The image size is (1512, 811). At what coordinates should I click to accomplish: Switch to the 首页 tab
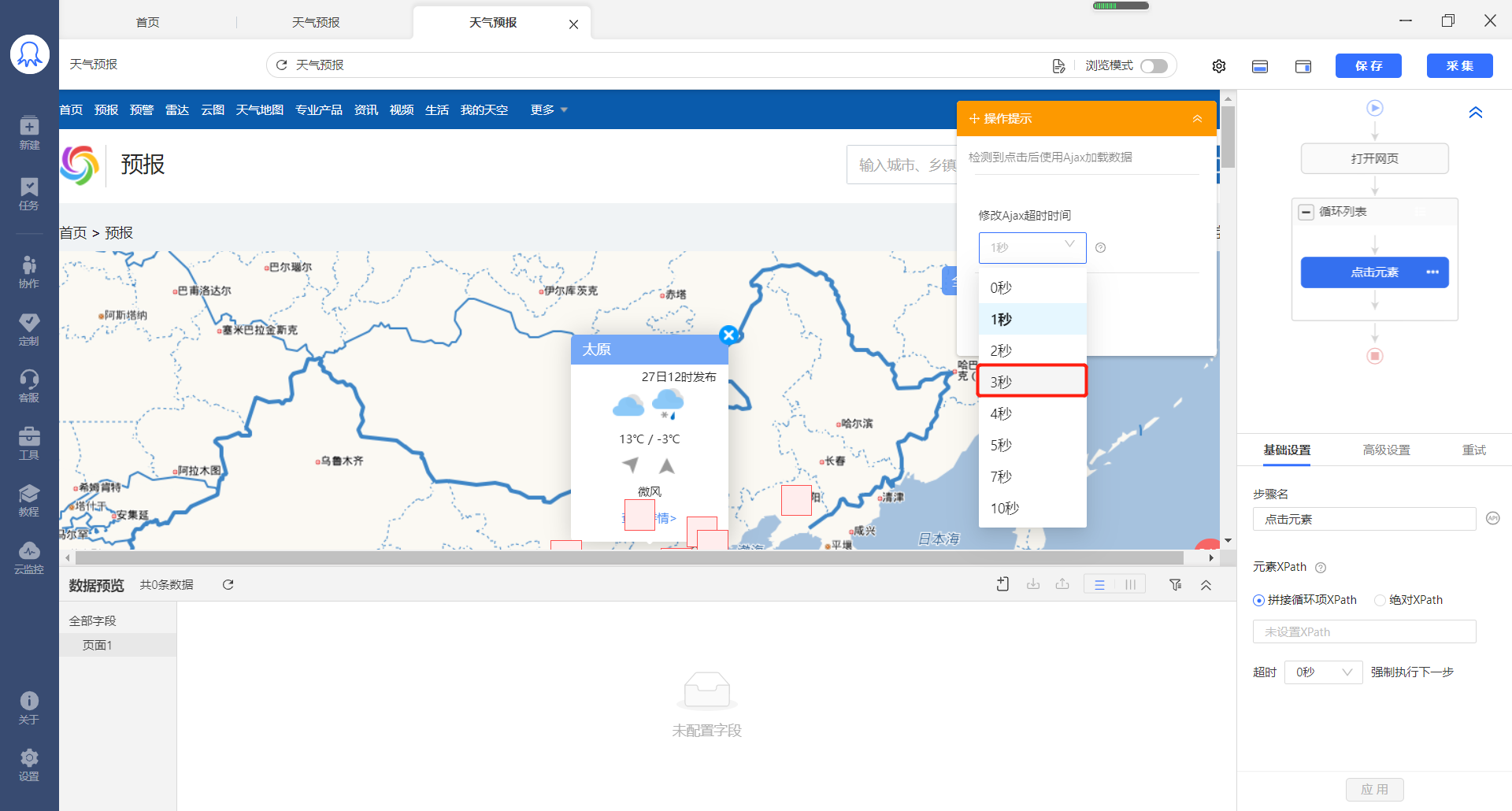[148, 22]
